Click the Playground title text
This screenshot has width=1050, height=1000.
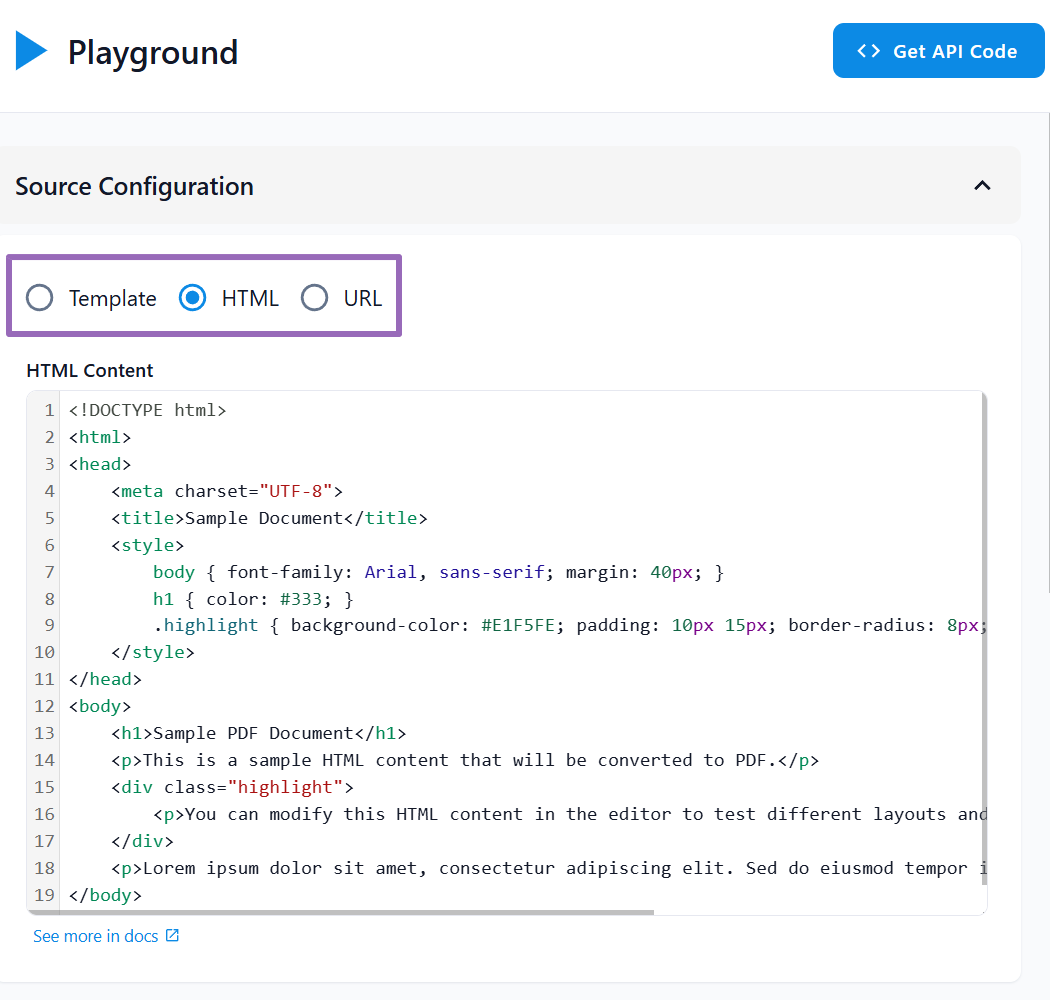(152, 52)
